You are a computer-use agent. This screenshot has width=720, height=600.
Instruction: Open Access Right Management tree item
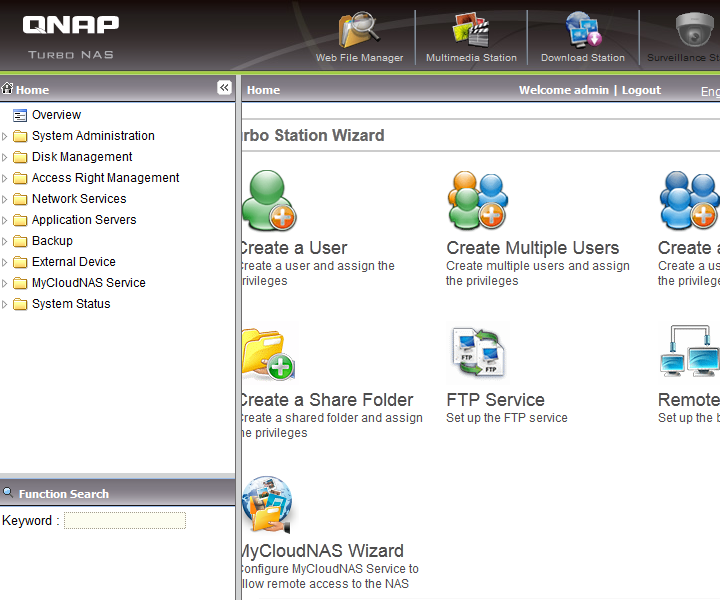pyautogui.click(x=105, y=178)
